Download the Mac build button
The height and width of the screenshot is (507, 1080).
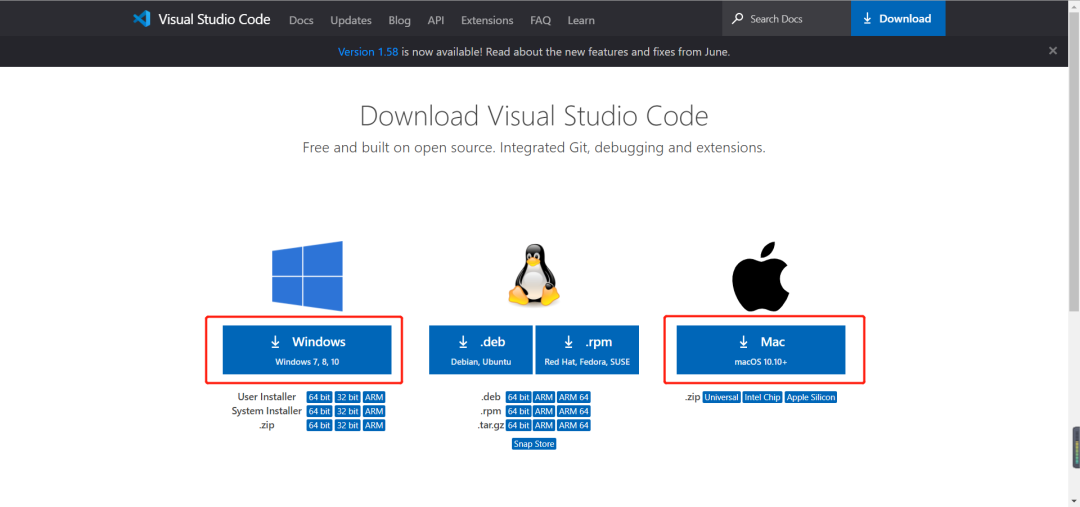click(760, 350)
